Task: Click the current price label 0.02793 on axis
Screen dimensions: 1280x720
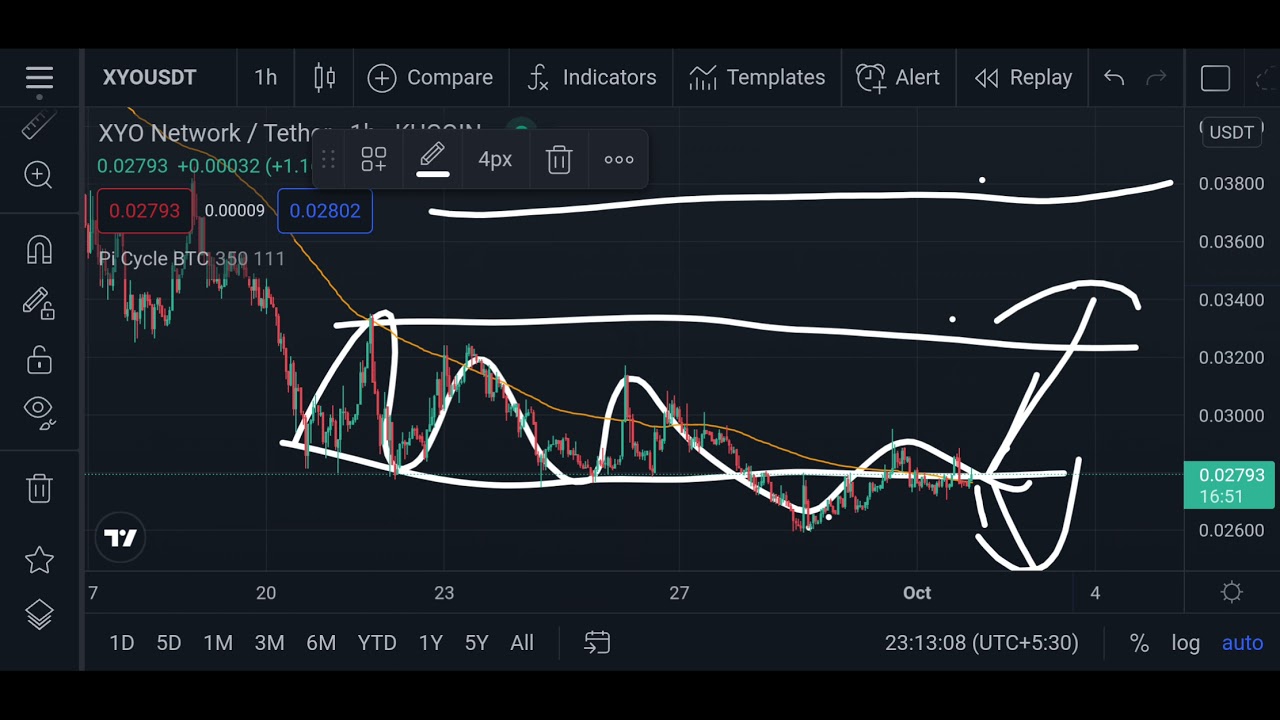Action: [x=1231, y=485]
